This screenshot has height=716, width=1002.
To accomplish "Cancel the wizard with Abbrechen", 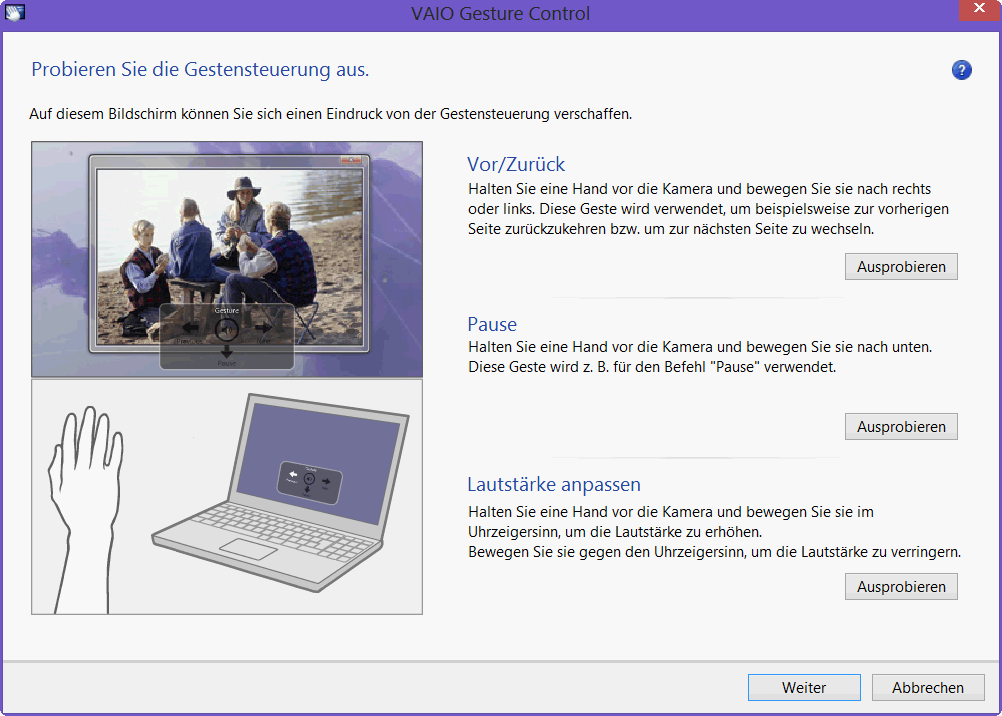I will point(928,687).
